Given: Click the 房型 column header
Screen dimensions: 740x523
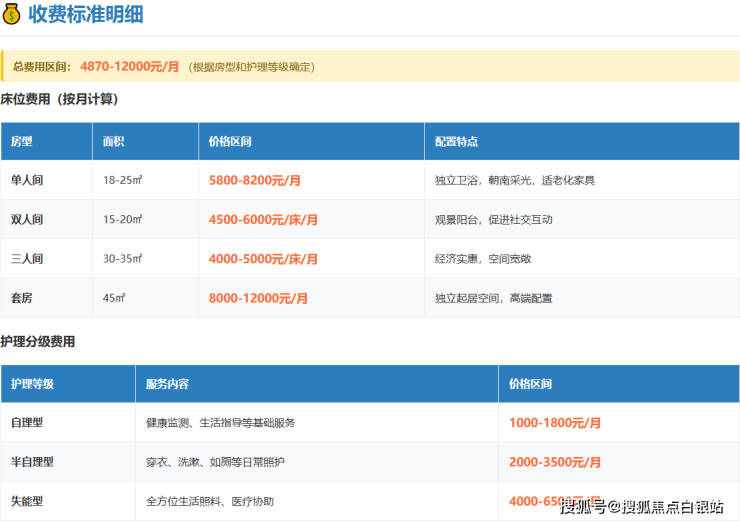Looking at the screenshot, I should pos(22,141).
